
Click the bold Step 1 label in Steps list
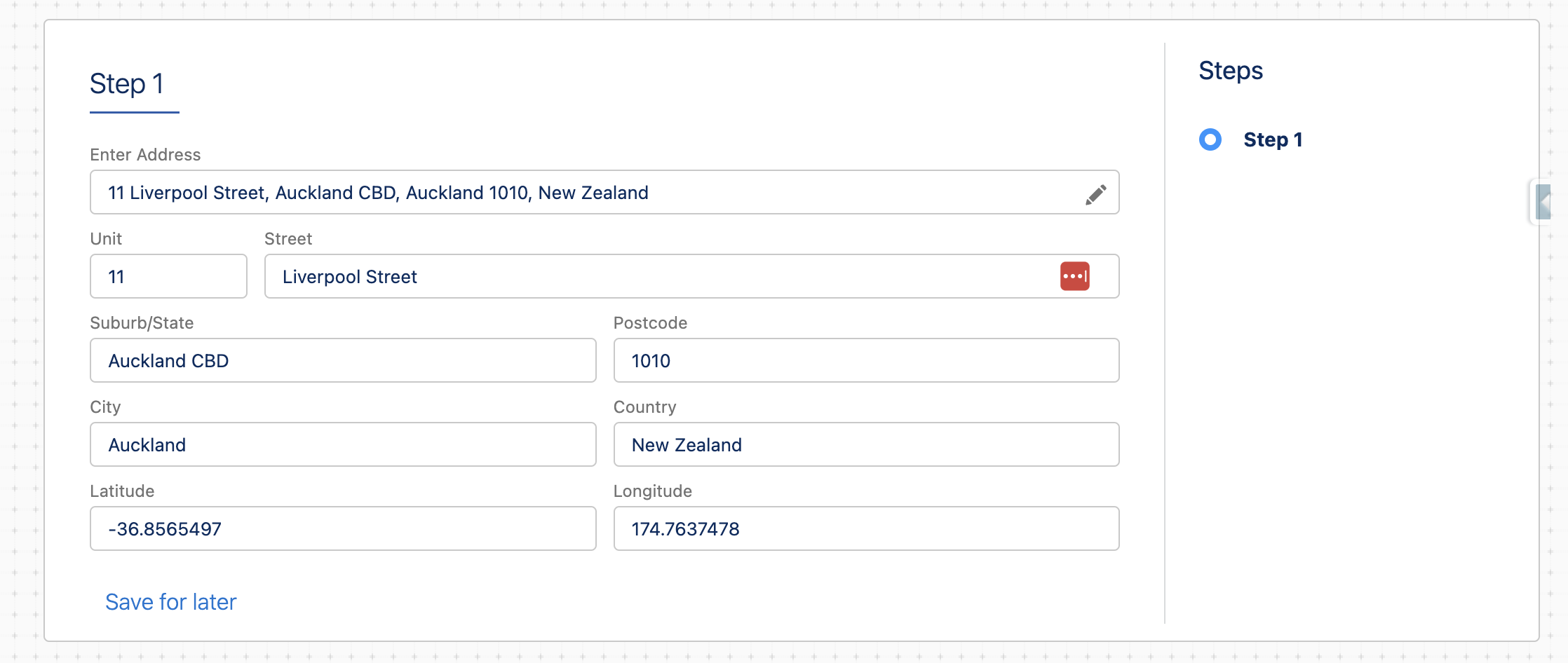click(x=1273, y=139)
